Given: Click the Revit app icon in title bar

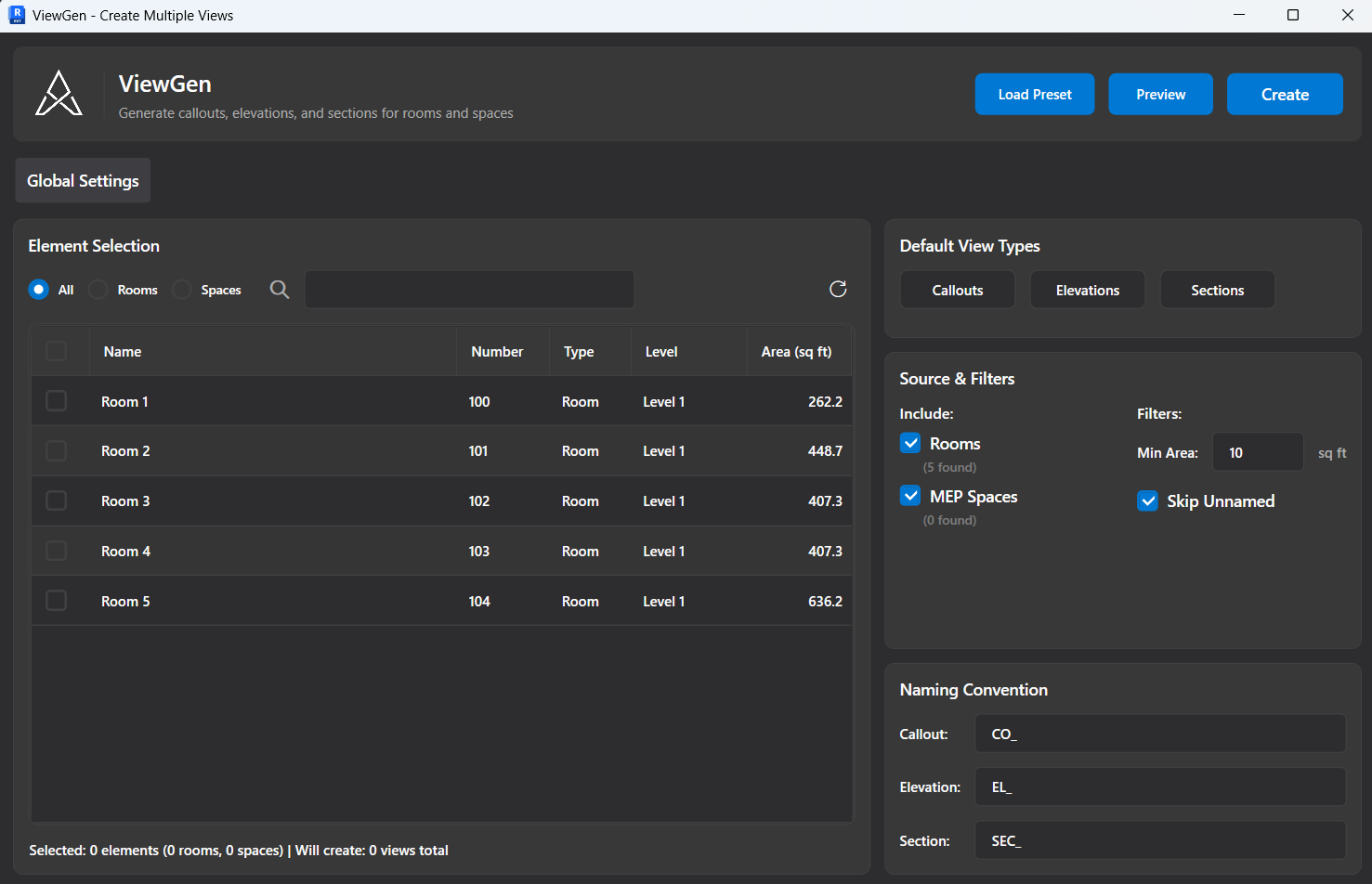Looking at the screenshot, I should 17,15.
